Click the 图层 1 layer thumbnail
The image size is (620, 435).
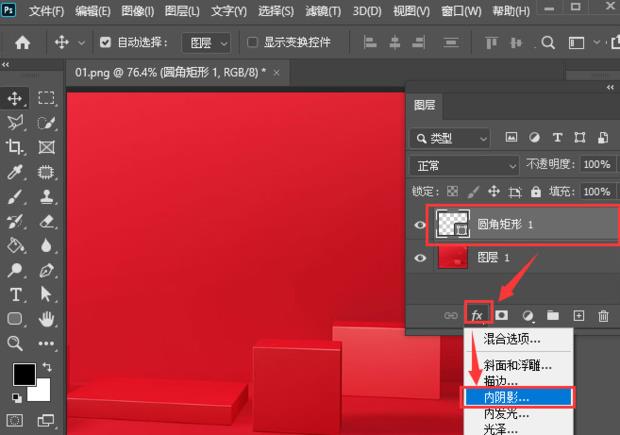(452, 258)
